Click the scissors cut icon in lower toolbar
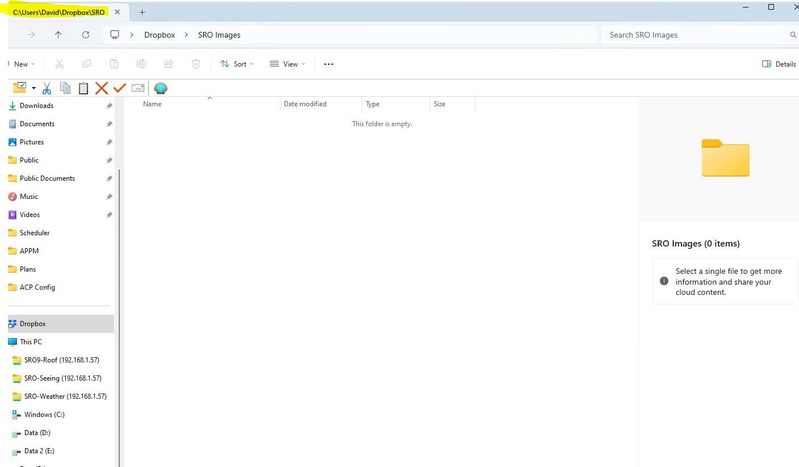This screenshot has height=467, width=799. [x=48, y=88]
